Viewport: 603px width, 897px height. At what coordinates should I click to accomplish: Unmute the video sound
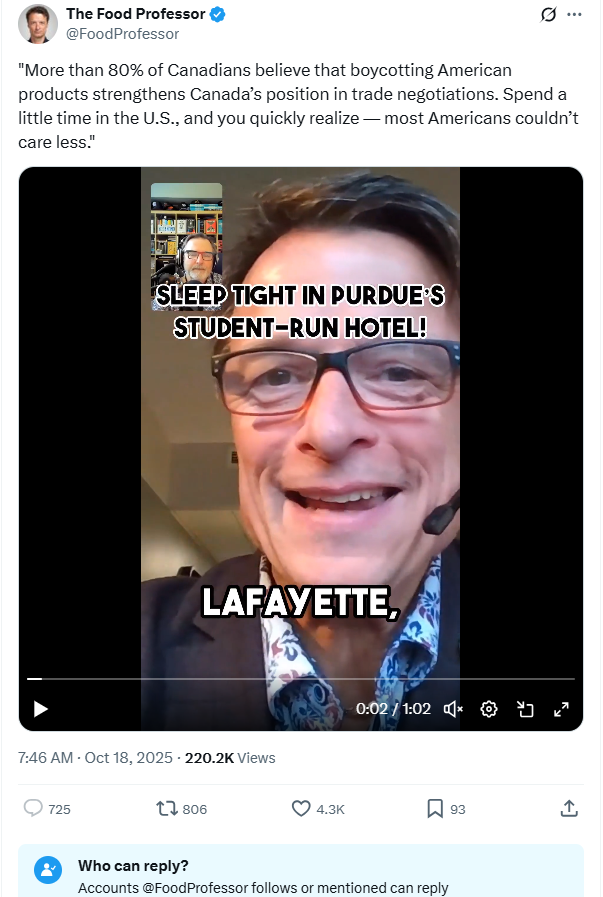pyautogui.click(x=453, y=709)
